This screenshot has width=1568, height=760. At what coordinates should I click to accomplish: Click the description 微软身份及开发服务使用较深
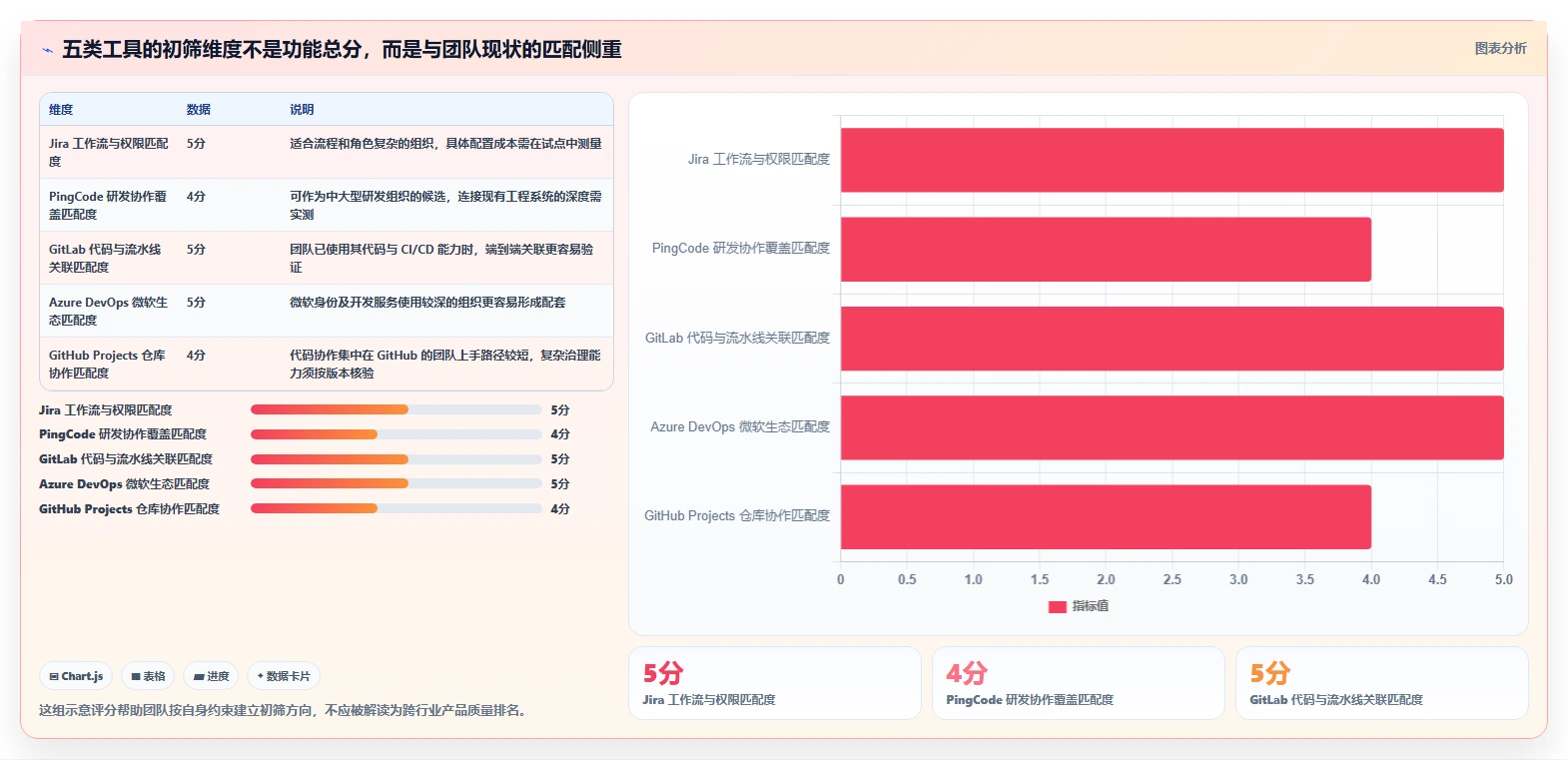pos(427,303)
